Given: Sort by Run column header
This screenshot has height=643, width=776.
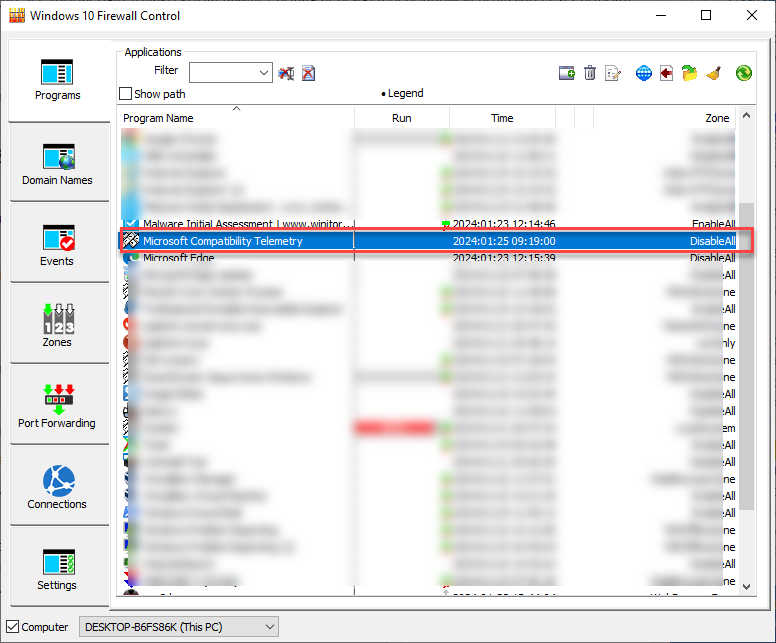Looking at the screenshot, I should (x=402, y=118).
